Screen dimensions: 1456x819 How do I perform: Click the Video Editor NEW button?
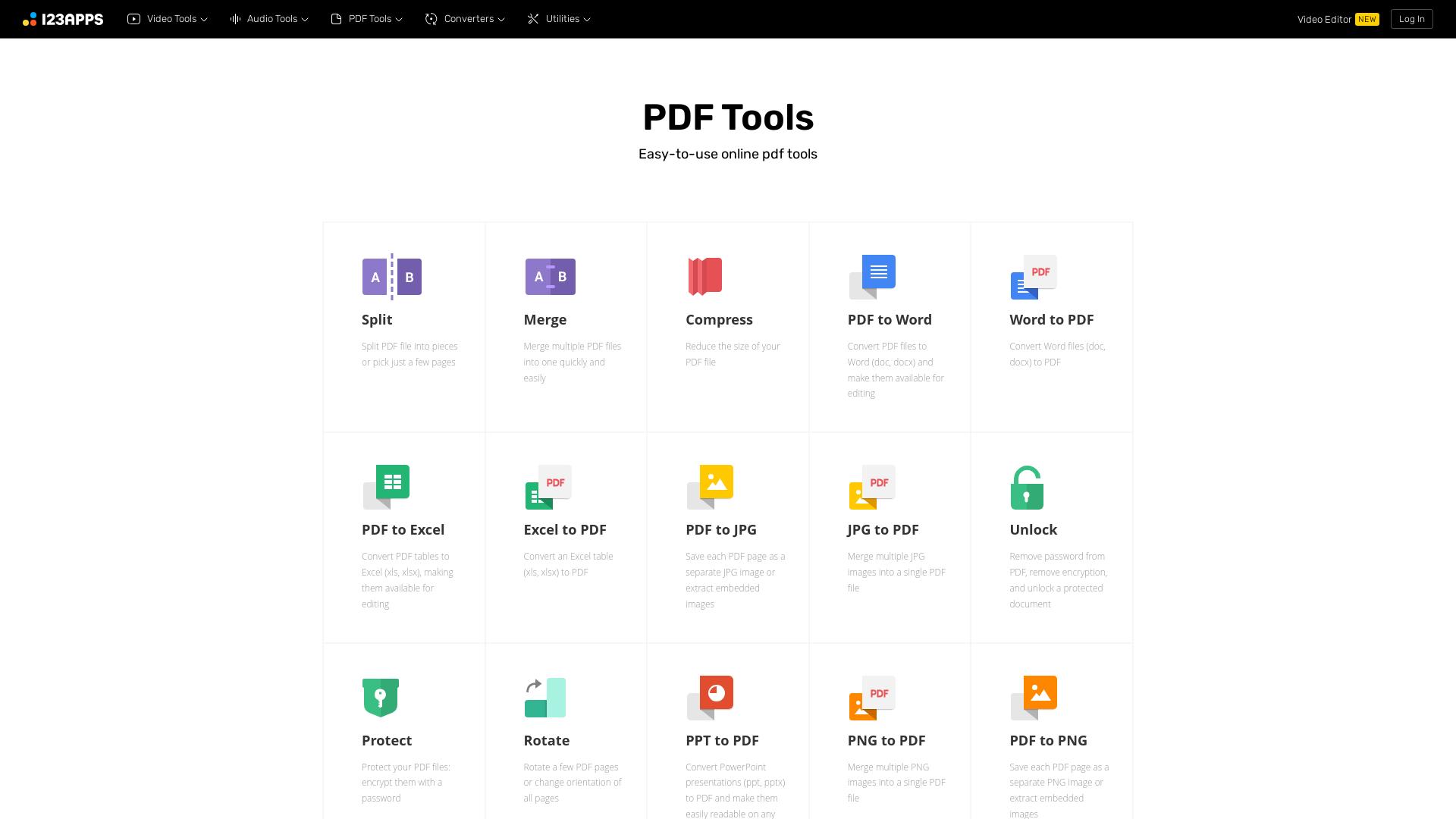[x=1338, y=19]
